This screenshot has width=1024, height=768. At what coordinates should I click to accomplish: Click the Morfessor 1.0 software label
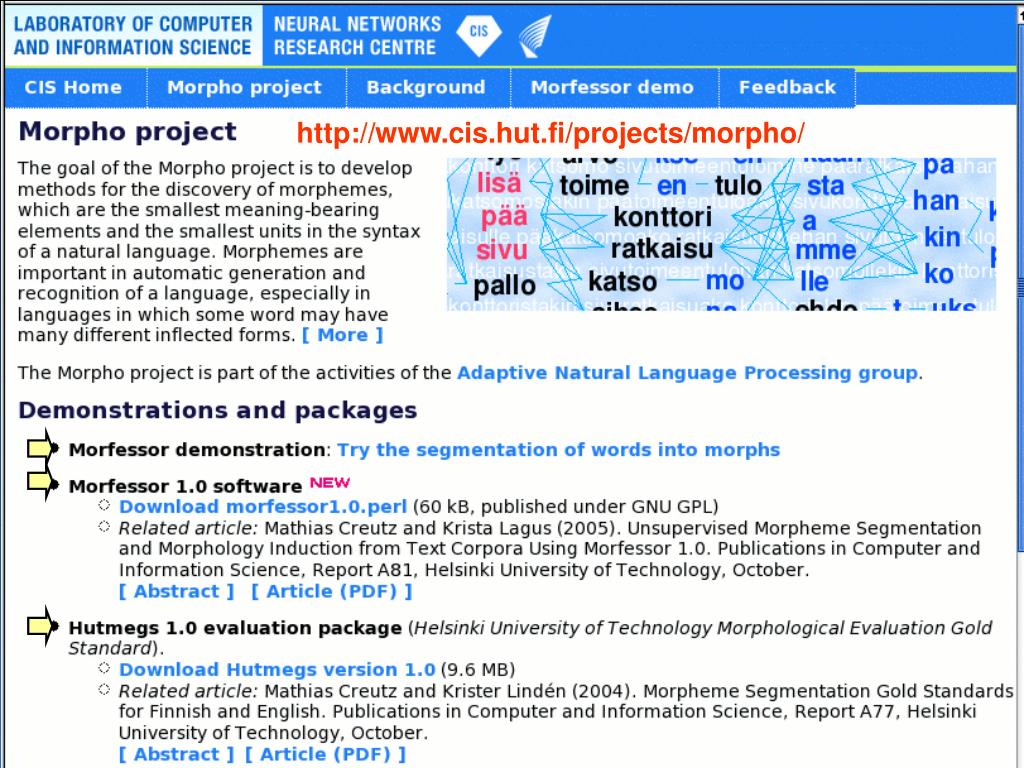click(185, 487)
